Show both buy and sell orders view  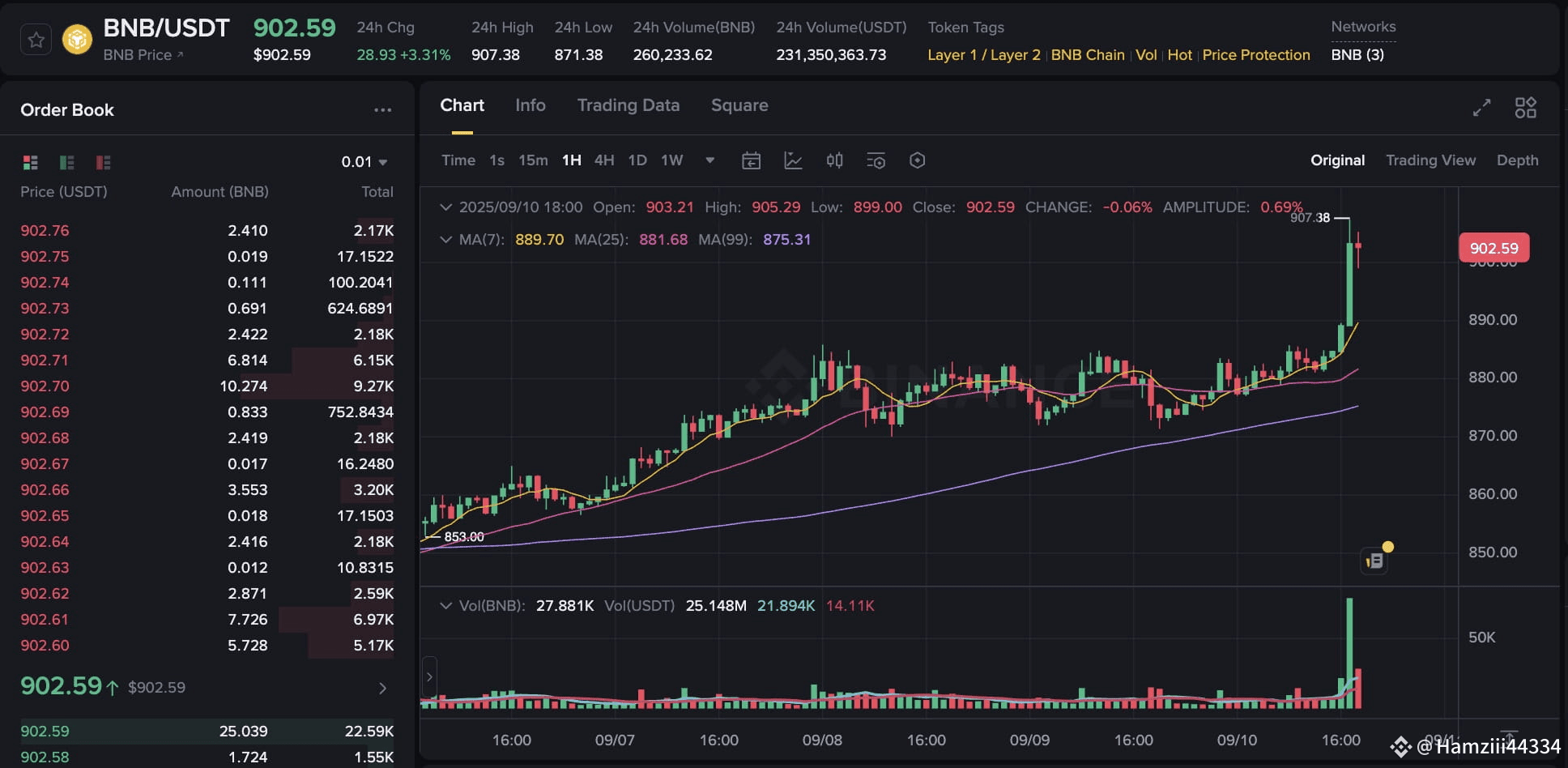coord(31,162)
